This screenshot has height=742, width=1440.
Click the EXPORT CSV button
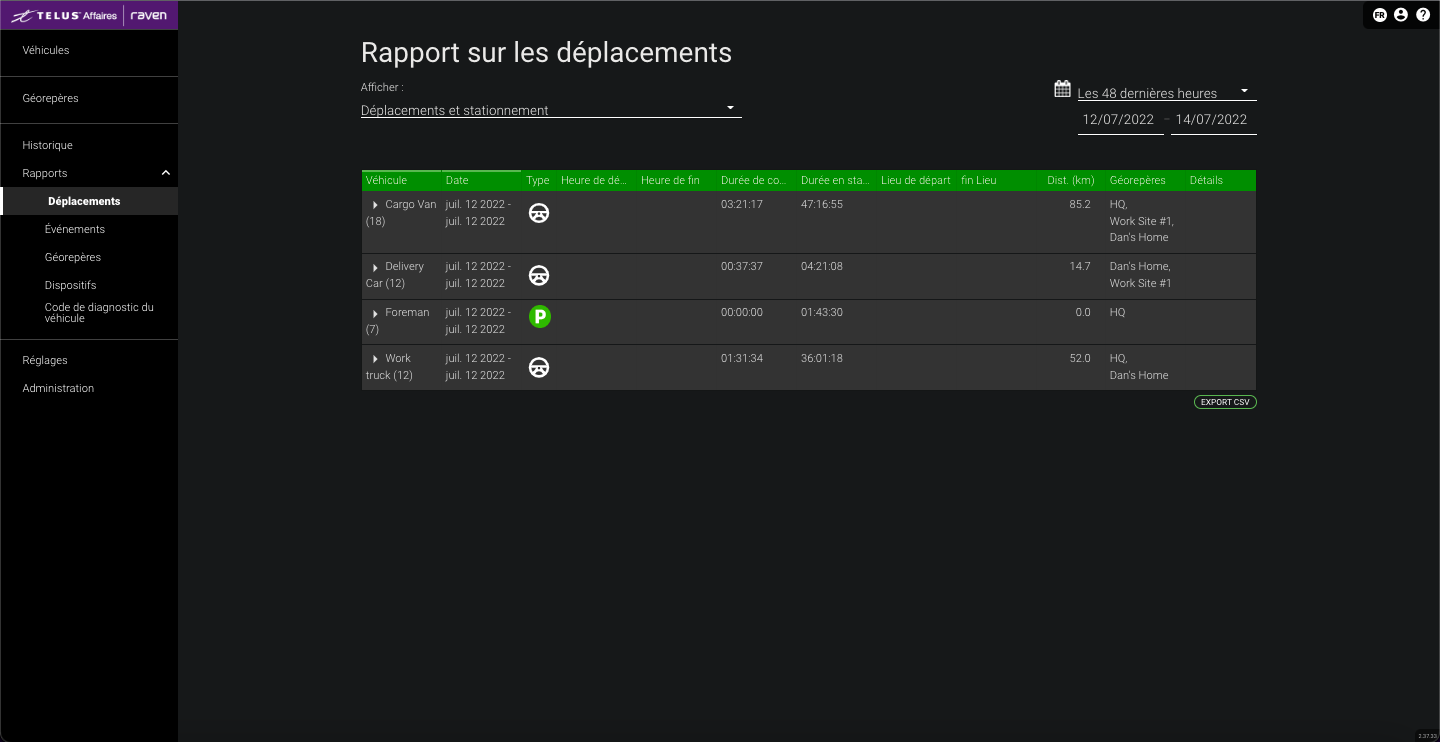point(1225,402)
